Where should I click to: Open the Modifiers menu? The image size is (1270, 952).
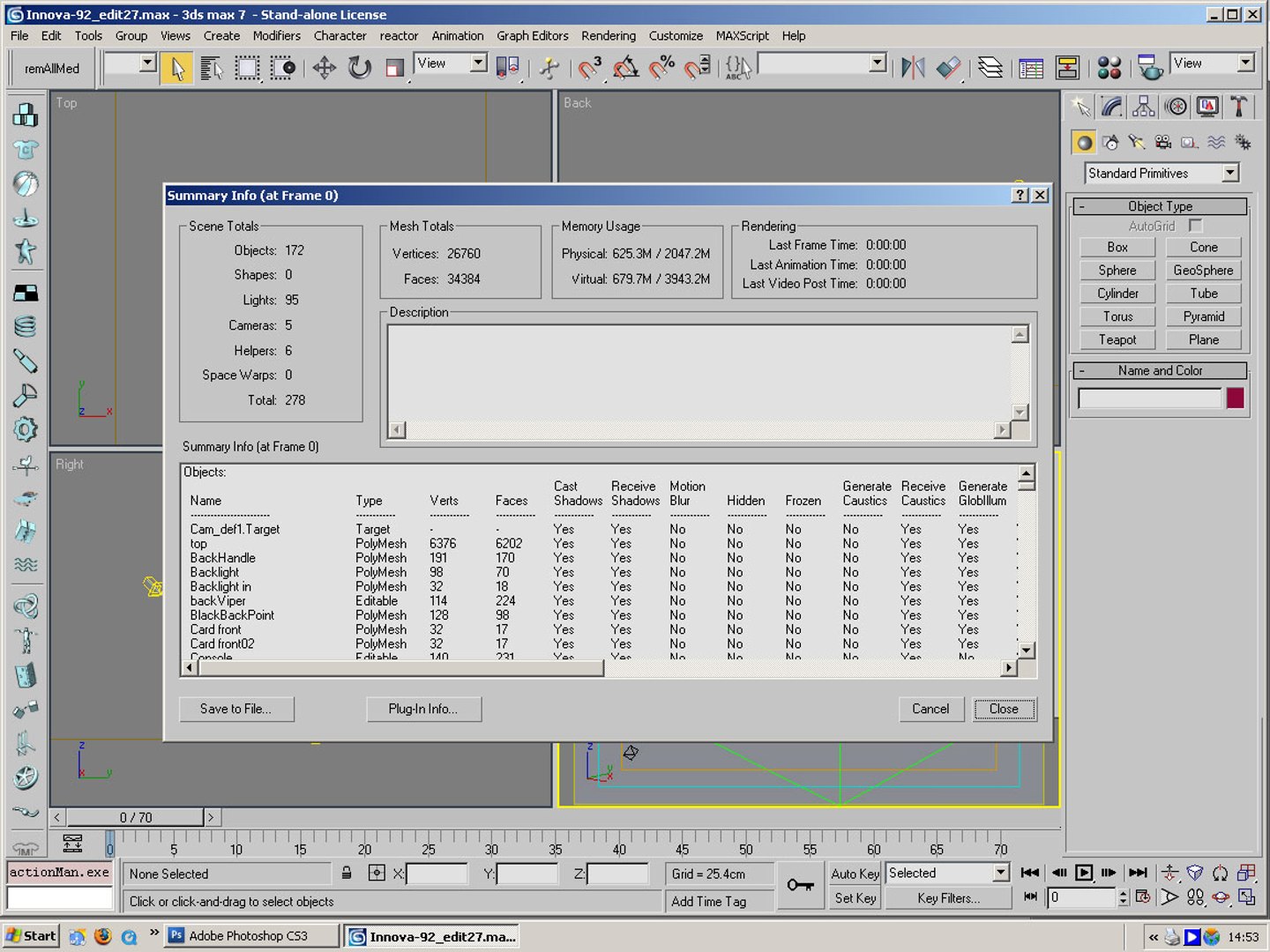tap(276, 36)
